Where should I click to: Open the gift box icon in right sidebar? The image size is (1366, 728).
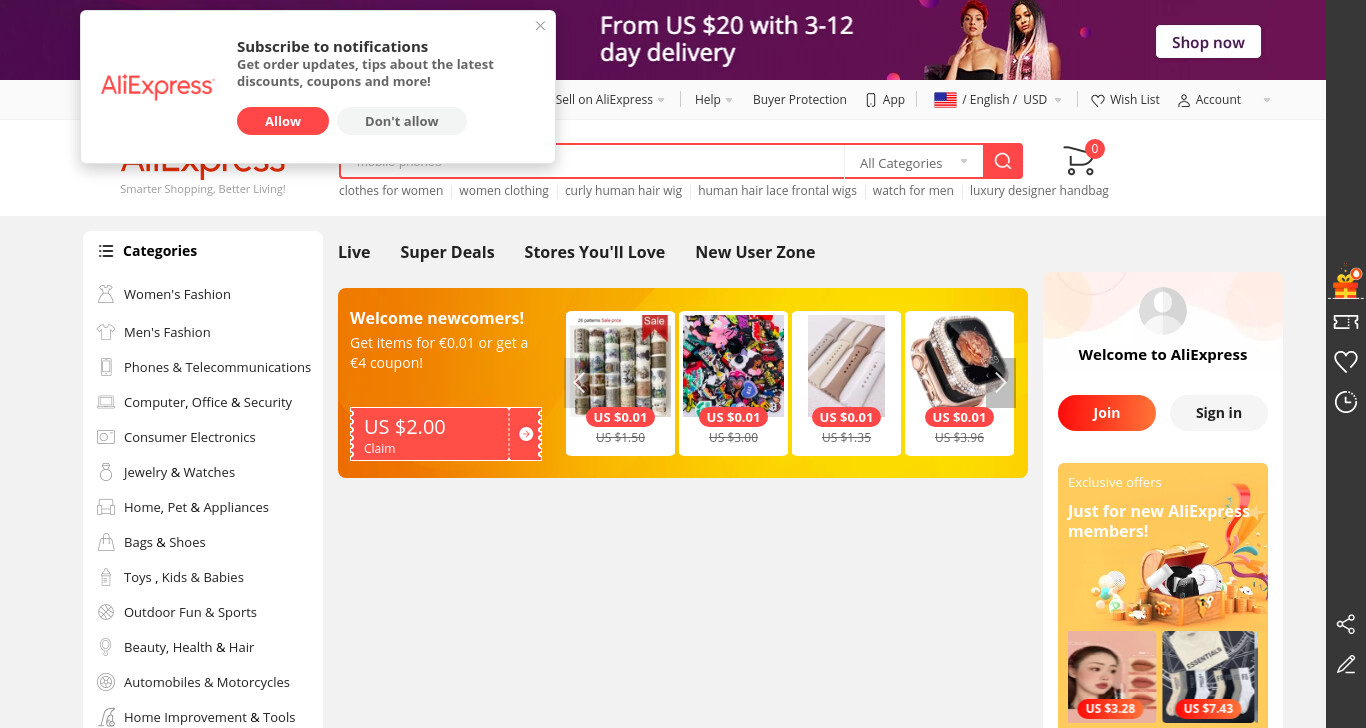1346,284
